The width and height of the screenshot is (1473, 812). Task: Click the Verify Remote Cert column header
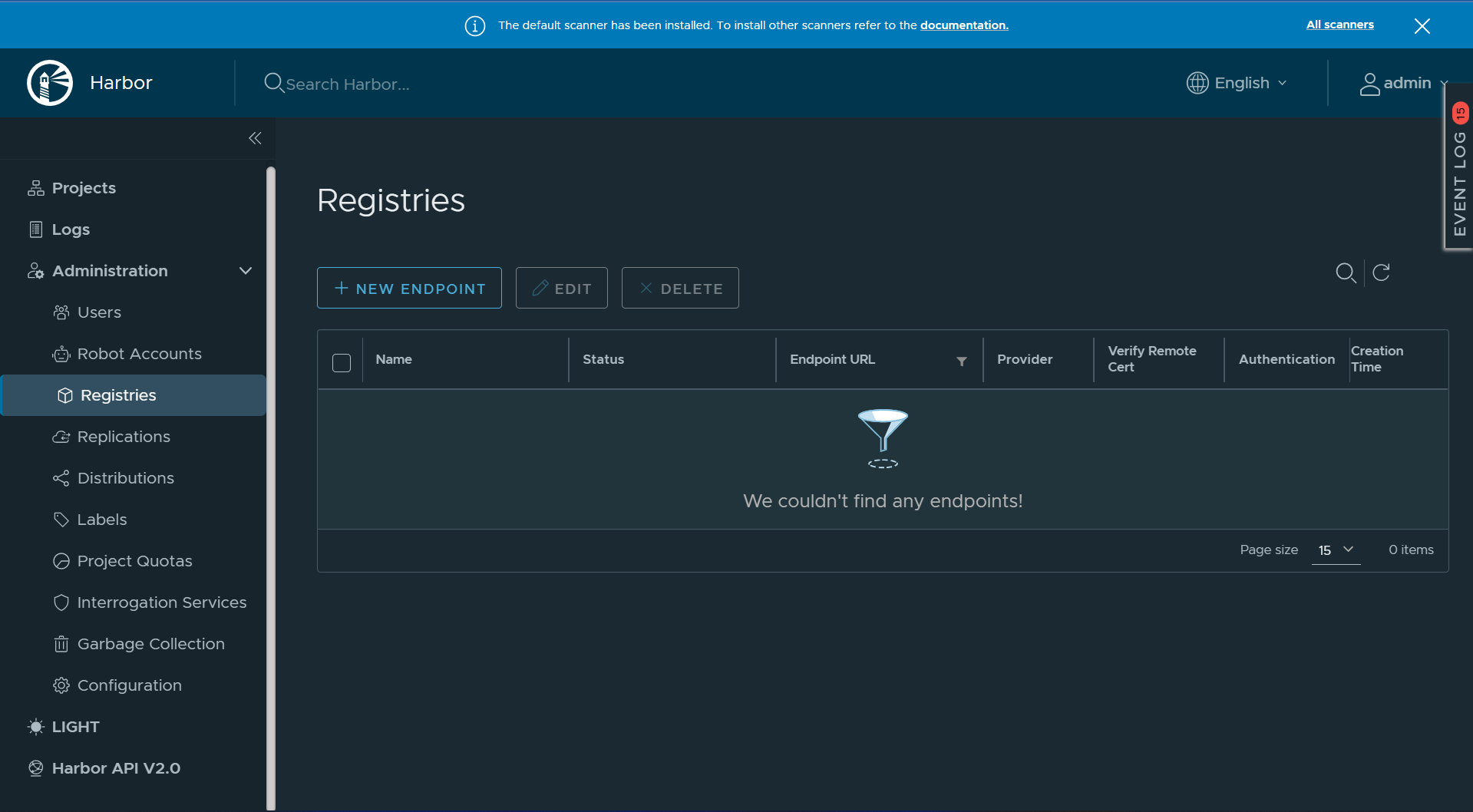pyautogui.click(x=1152, y=359)
